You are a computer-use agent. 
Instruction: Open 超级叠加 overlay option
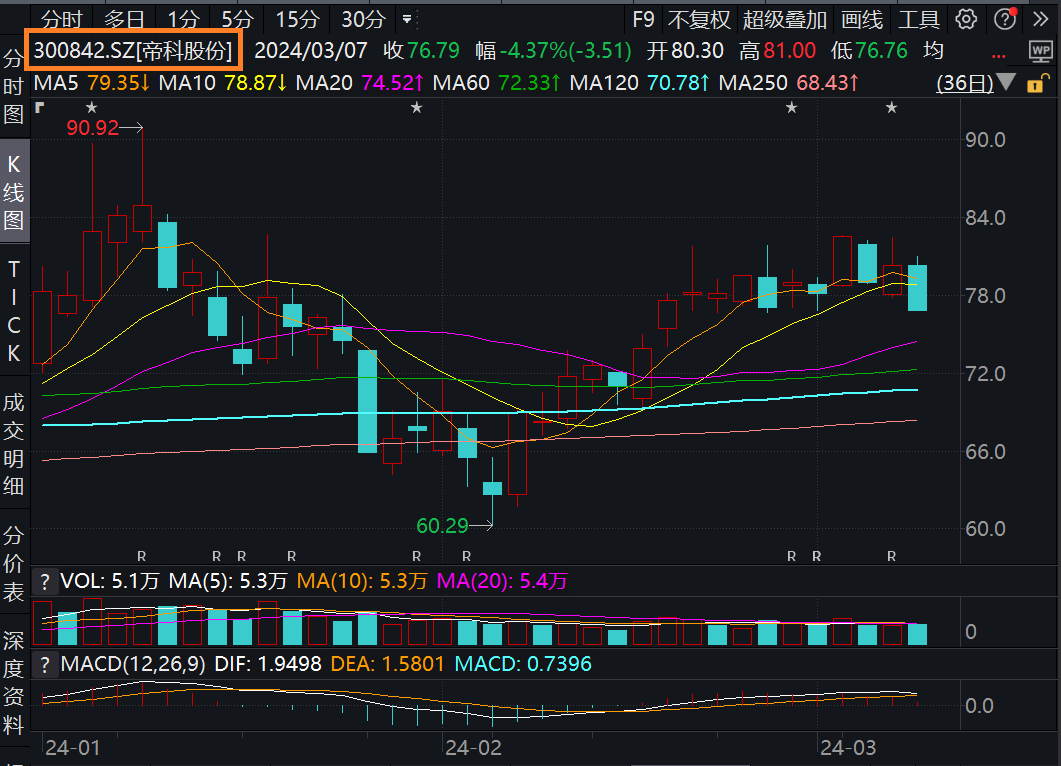tap(785, 20)
